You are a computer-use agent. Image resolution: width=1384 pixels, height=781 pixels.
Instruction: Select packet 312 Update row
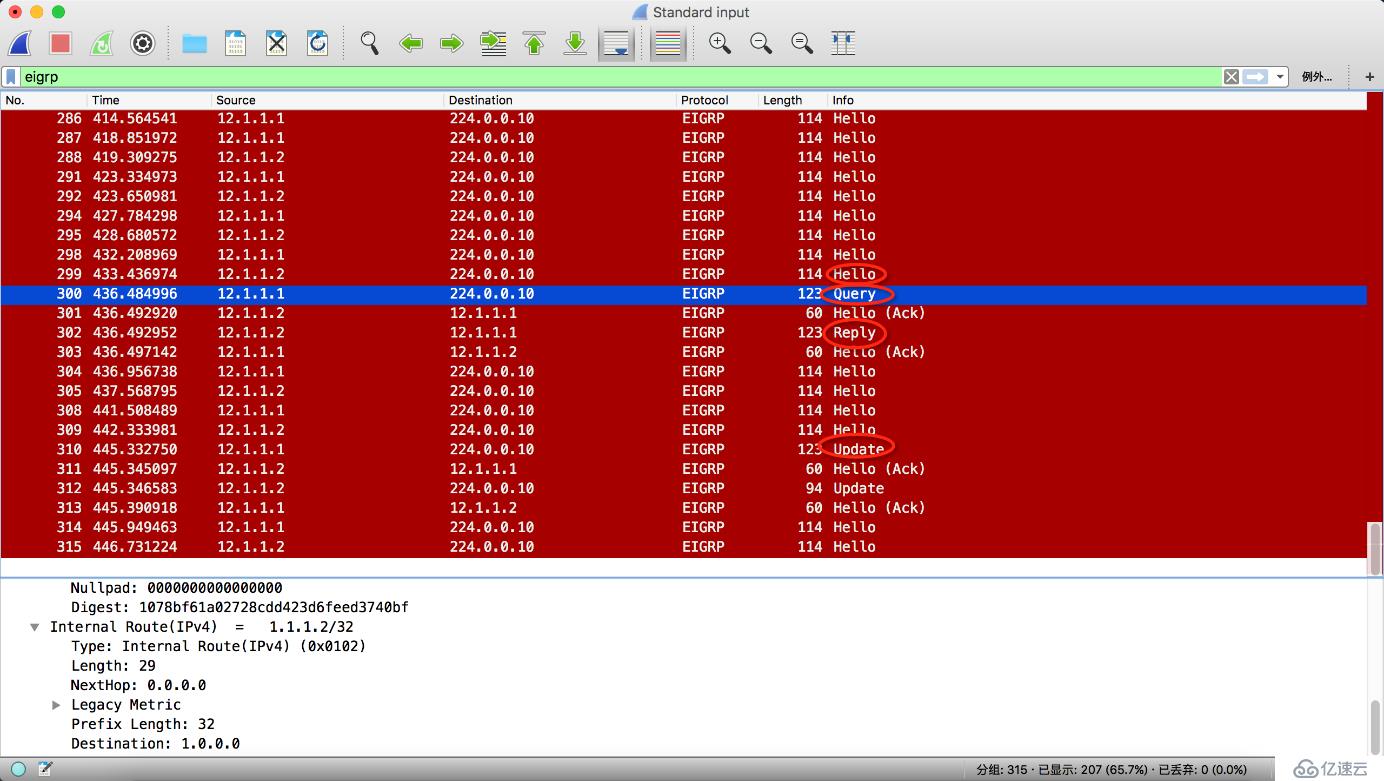pyautogui.click(x=683, y=488)
